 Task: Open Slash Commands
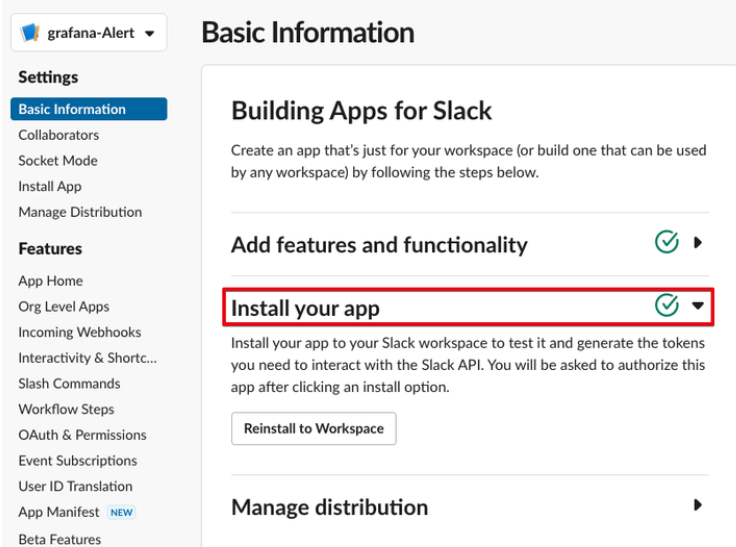click(69, 384)
